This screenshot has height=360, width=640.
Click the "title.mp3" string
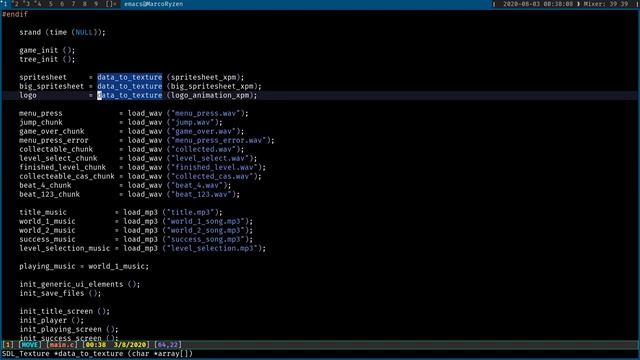click(x=191, y=212)
